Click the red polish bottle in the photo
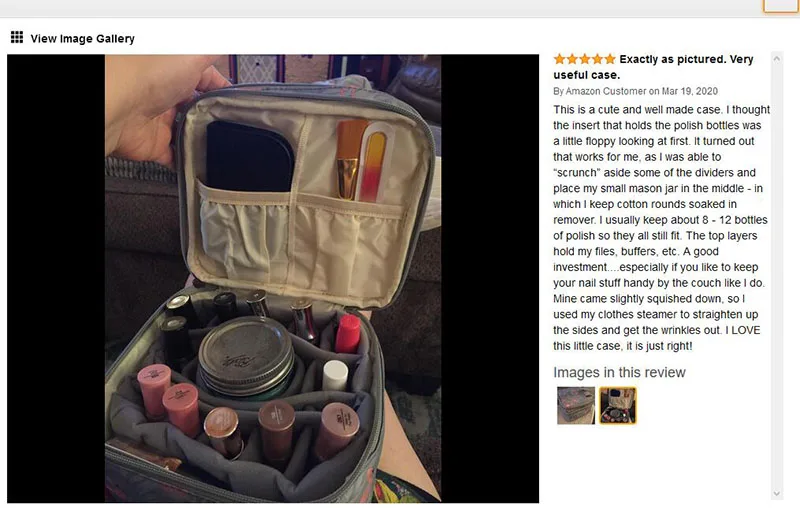Viewport: 800px width, 508px height. tap(348, 334)
